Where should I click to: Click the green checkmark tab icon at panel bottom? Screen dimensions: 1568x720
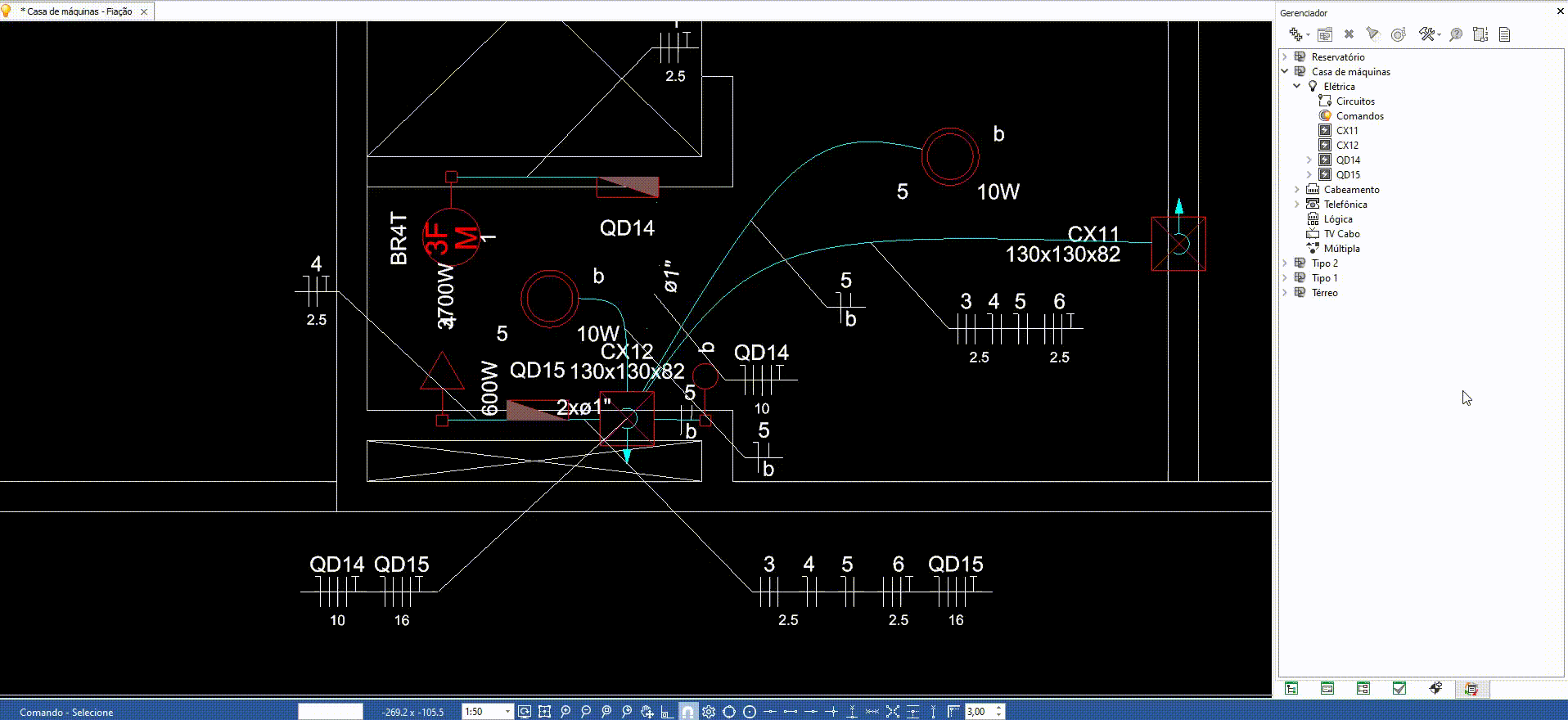pyautogui.click(x=1399, y=689)
